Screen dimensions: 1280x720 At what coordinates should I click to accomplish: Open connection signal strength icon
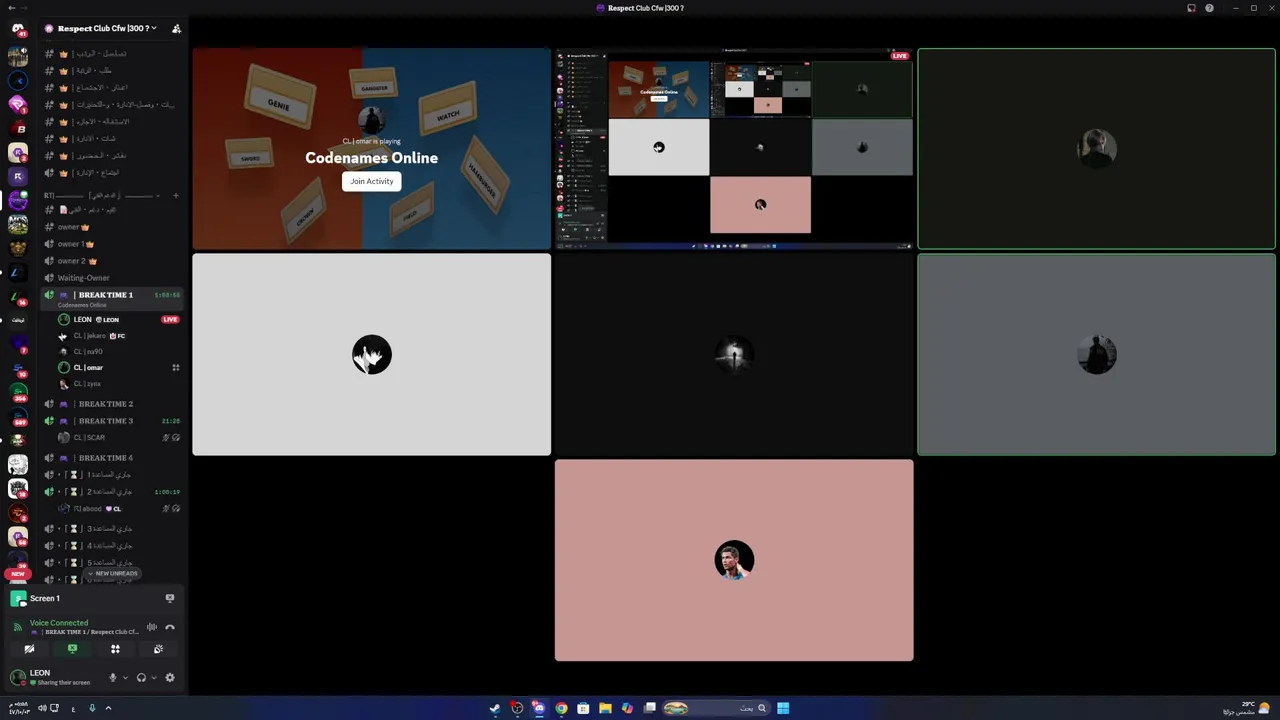18,627
